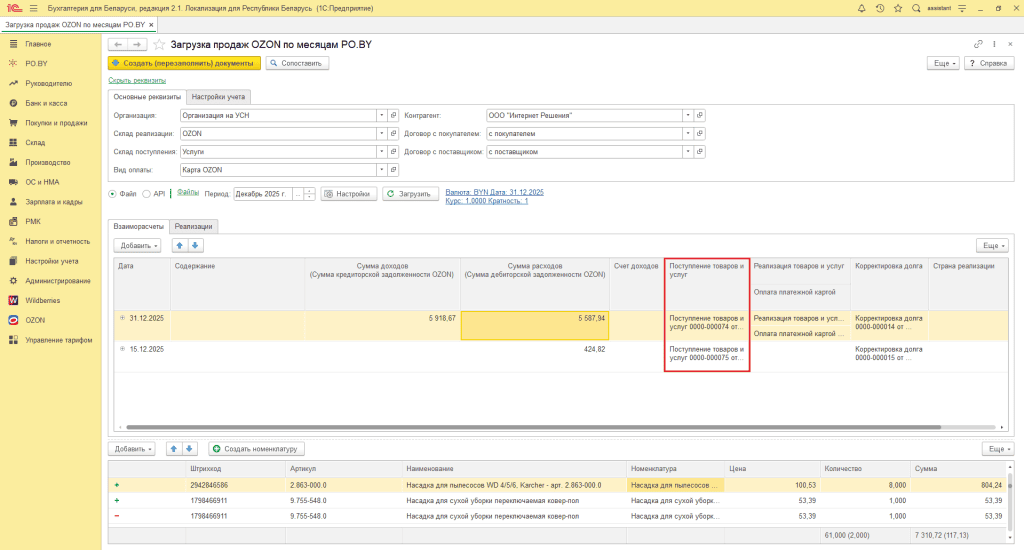The image size is (1024, 550).
Task: Open Контрагент field reference
Action: pyautogui.click(x=699, y=116)
